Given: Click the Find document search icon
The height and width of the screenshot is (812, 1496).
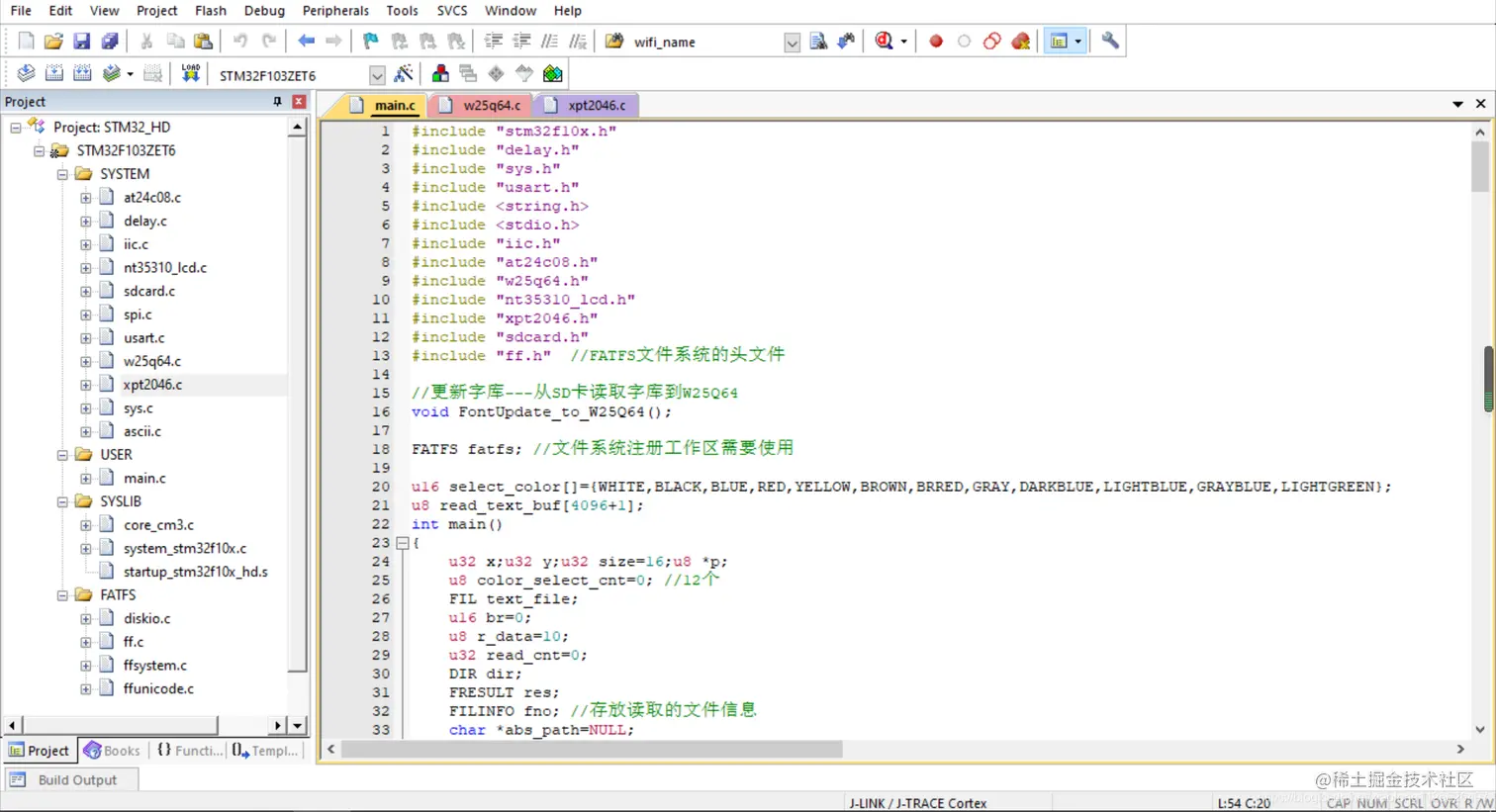Looking at the screenshot, I should [x=818, y=42].
